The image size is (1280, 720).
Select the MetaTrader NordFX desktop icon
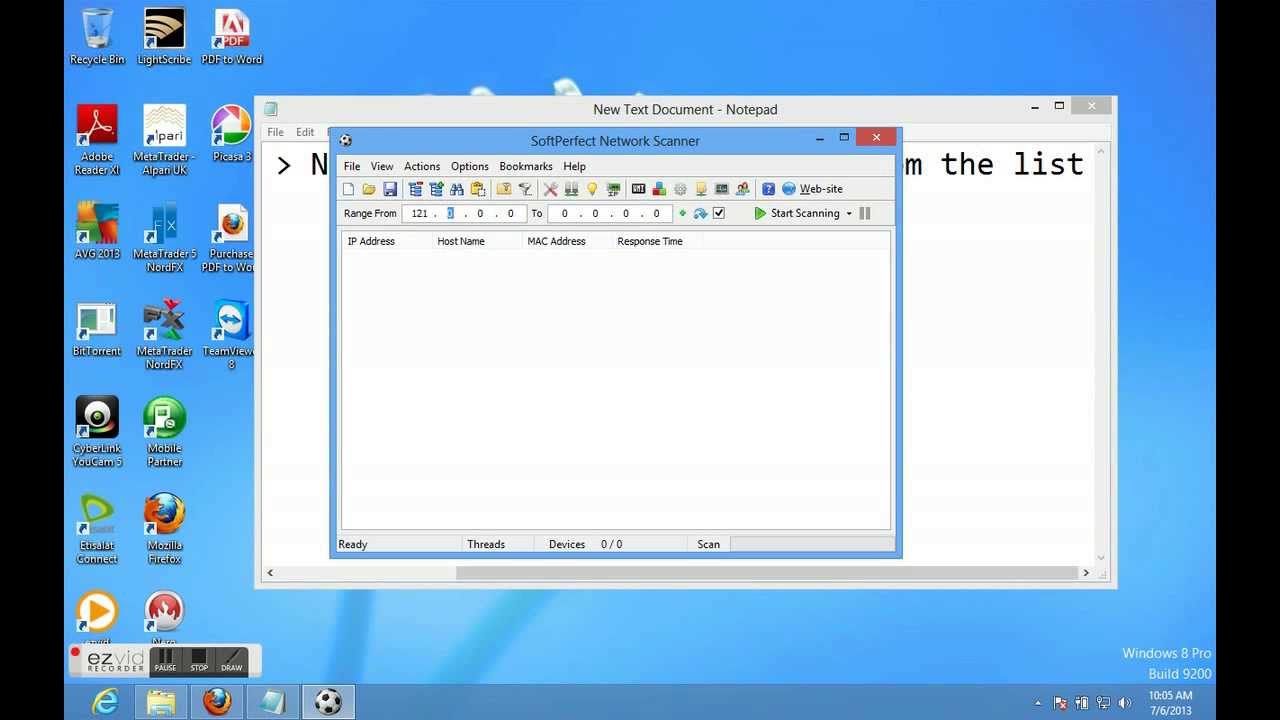click(x=164, y=335)
